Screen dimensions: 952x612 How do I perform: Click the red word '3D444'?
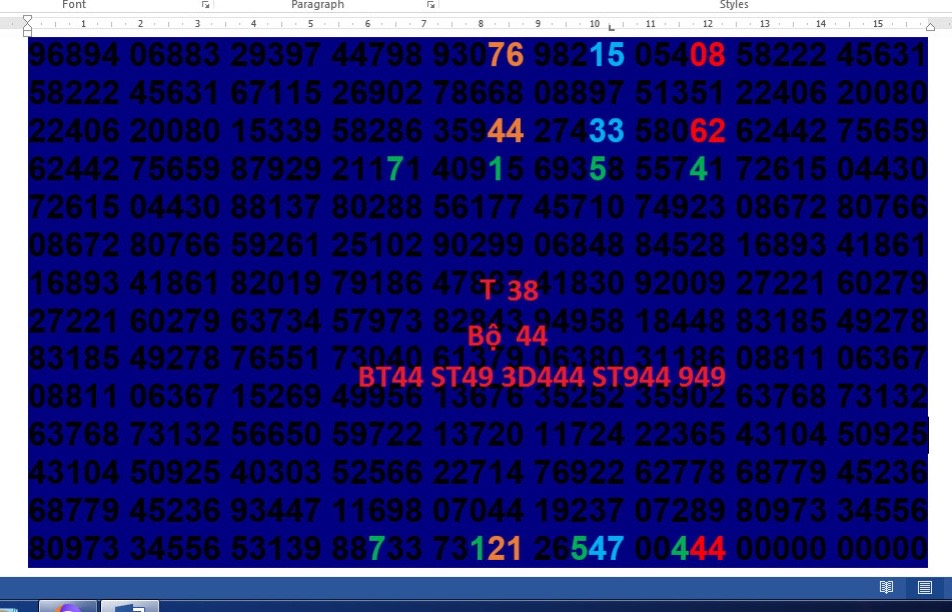(x=543, y=377)
